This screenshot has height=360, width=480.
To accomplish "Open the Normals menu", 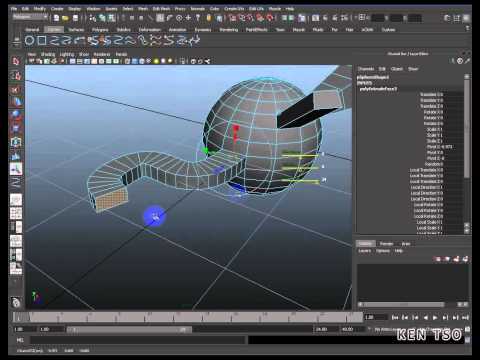I will pos(198,9).
